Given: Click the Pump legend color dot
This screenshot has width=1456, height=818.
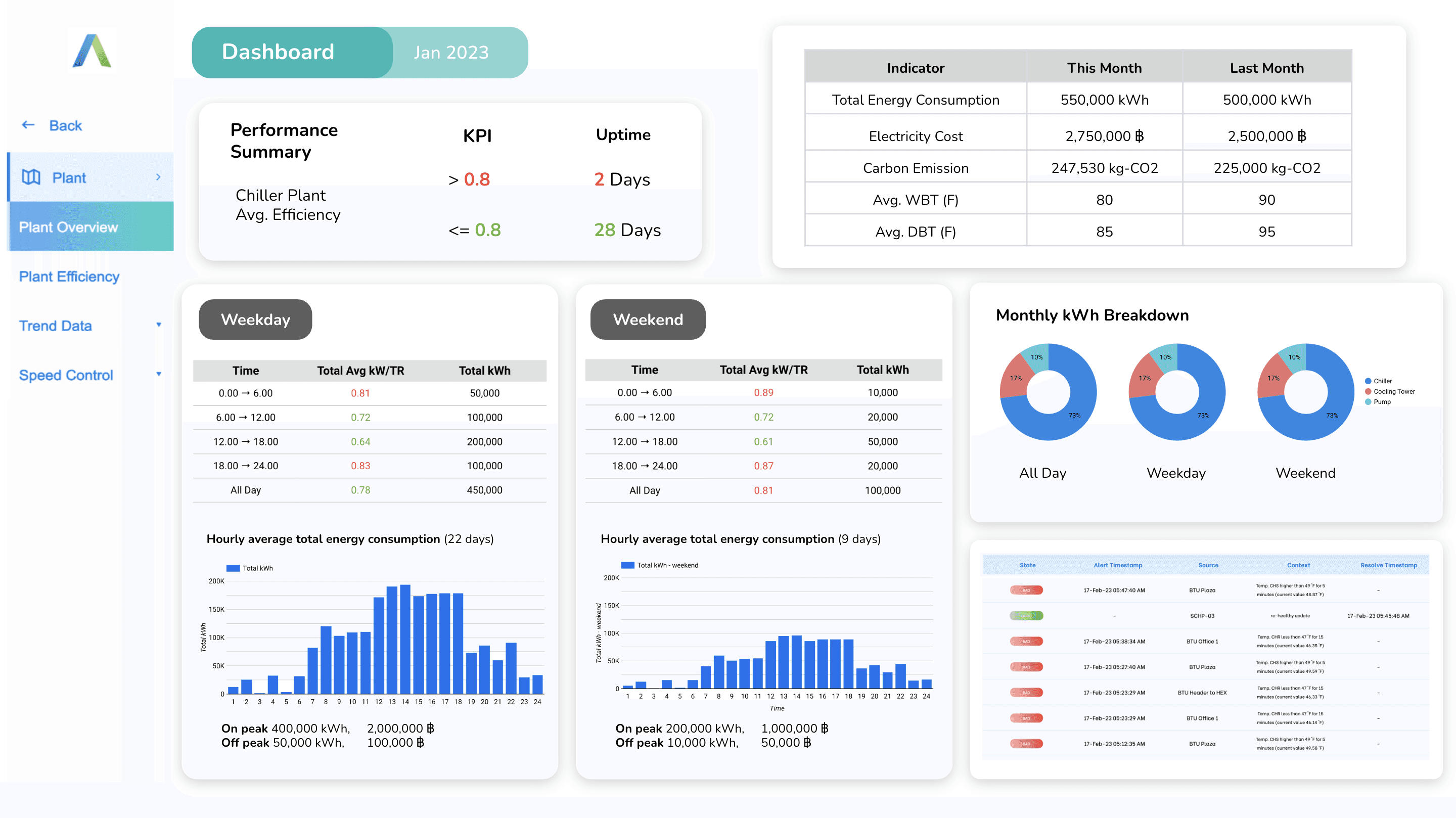Looking at the screenshot, I should coord(1369,402).
